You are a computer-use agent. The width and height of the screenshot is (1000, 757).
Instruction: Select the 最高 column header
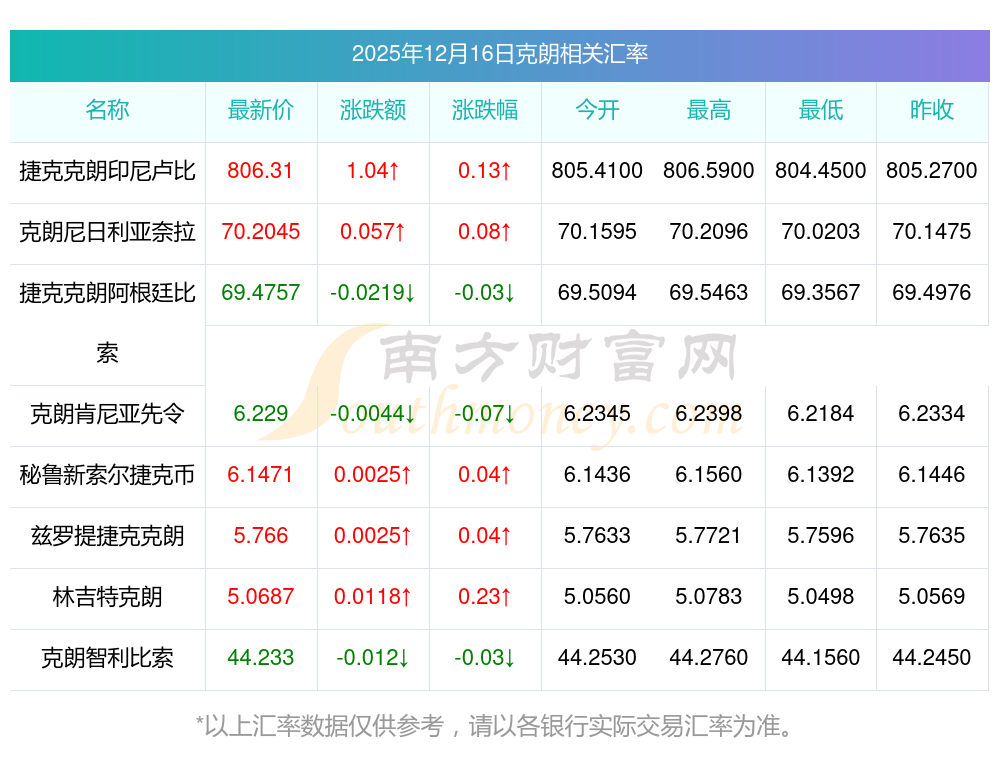[x=709, y=110]
